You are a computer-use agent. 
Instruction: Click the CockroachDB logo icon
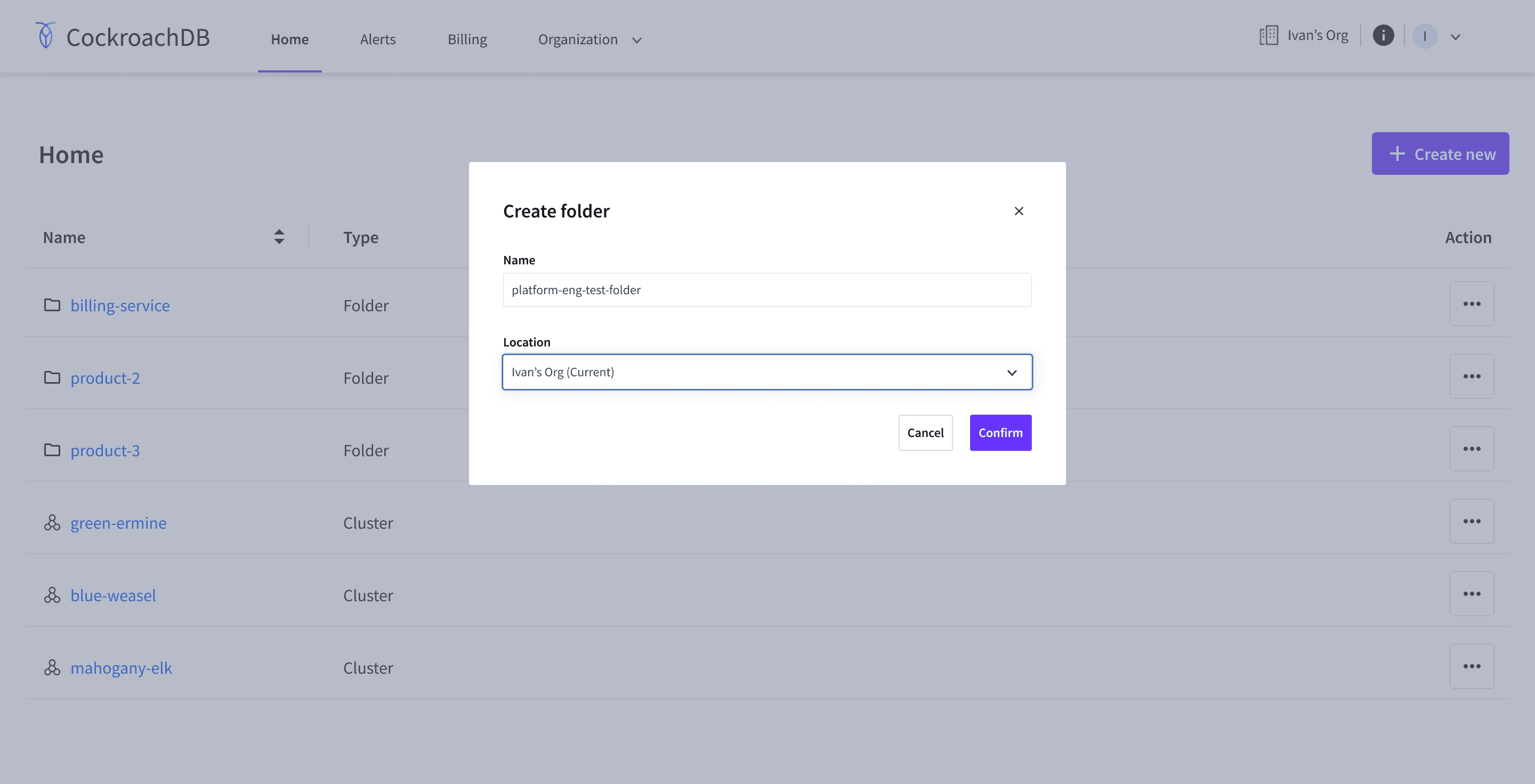coord(46,35)
